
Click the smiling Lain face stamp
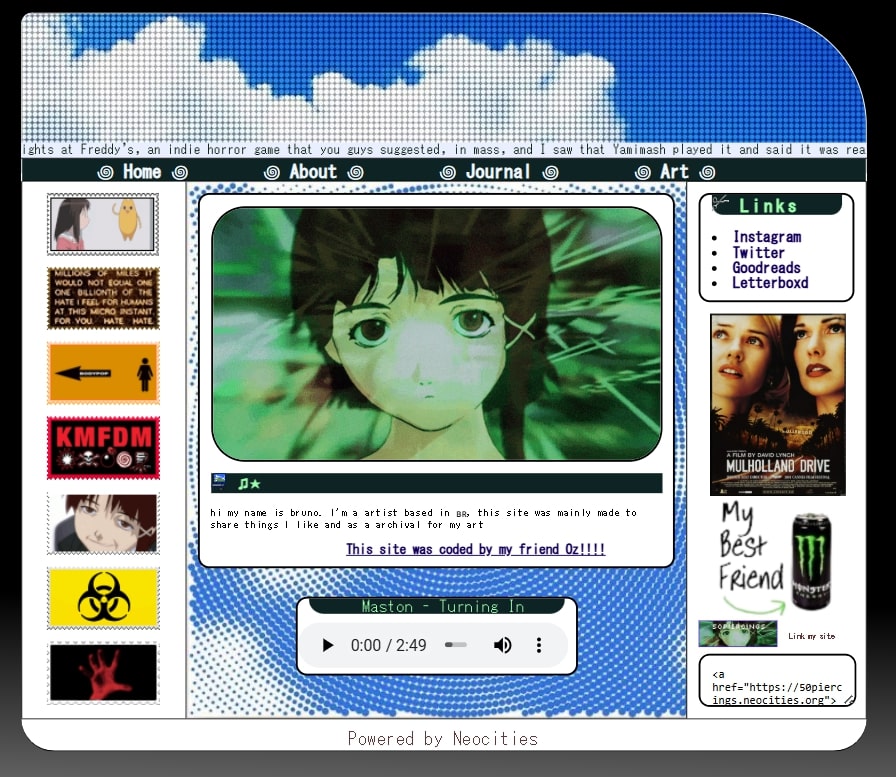[x=103, y=523]
